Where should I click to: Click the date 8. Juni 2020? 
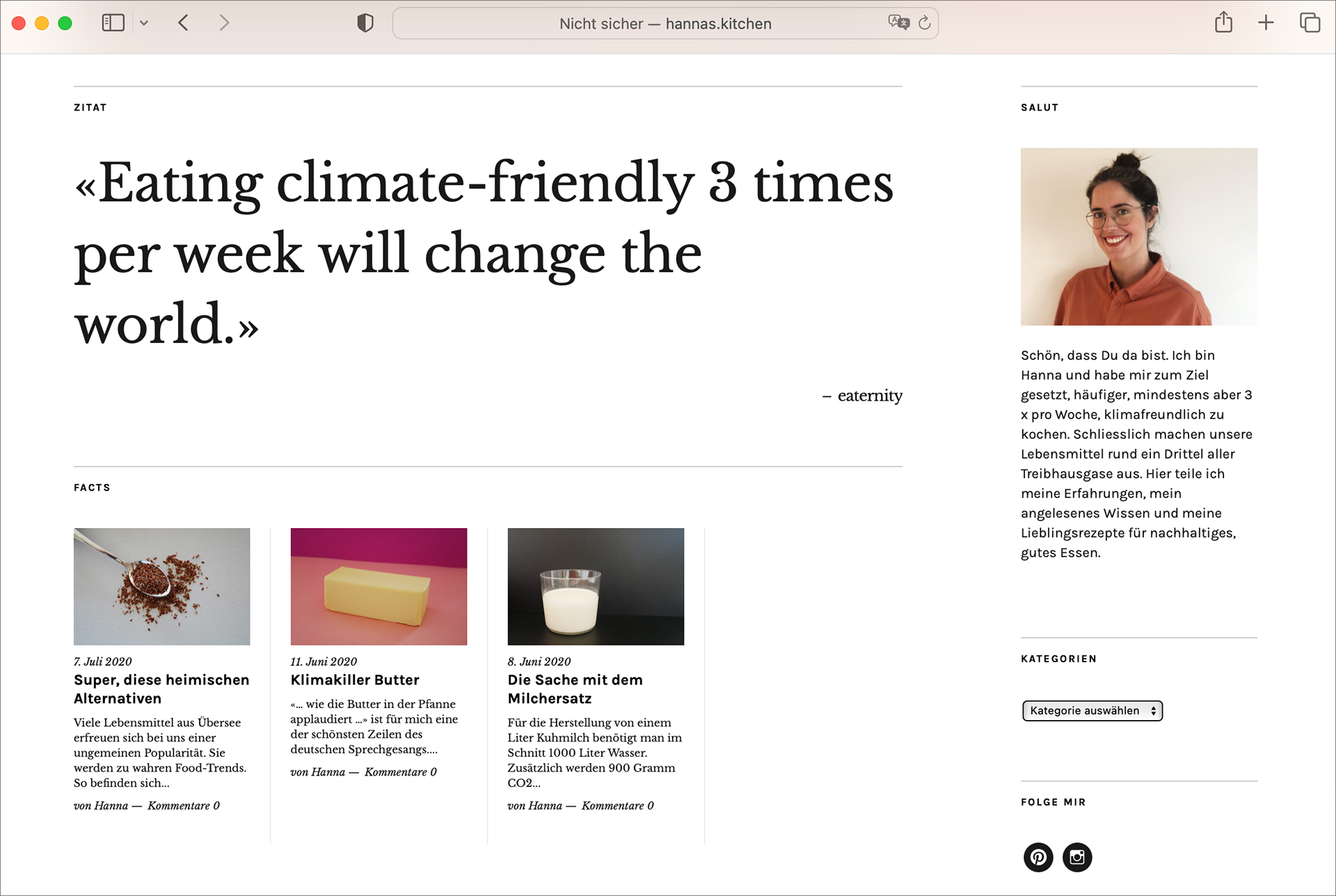tap(539, 662)
